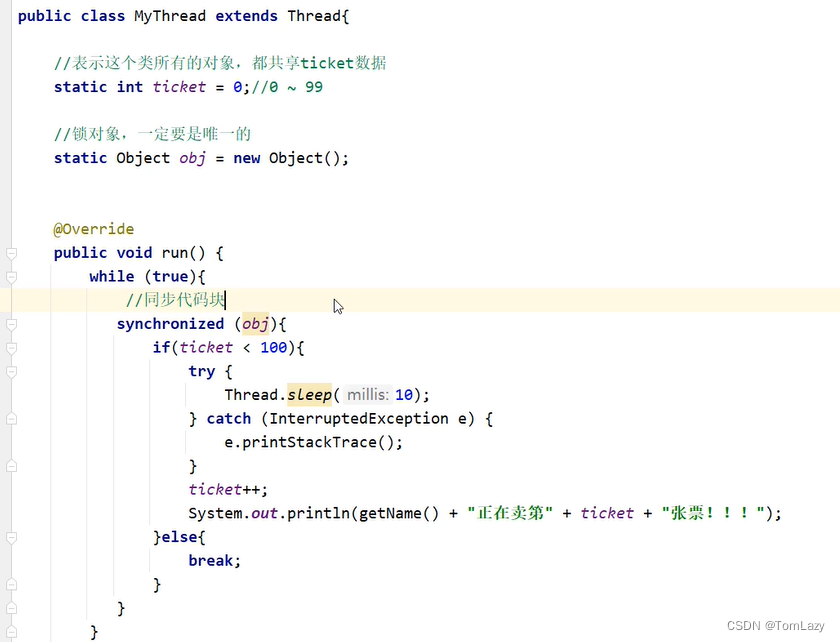Click the break statement
The height and width of the screenshot is (642, 840).
214,561
